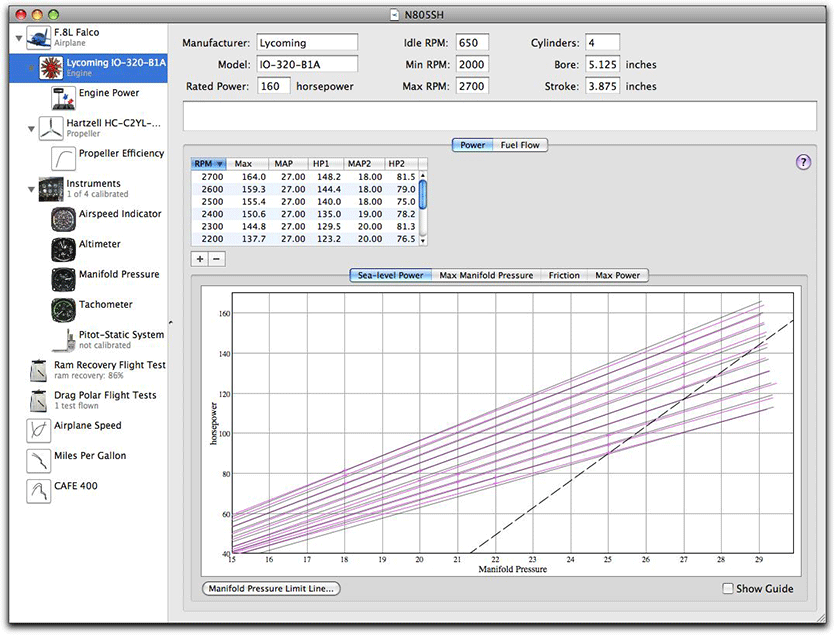Enable the Show Guide checkbox
This screenshot has width=835, height=635.
point(727,589)
